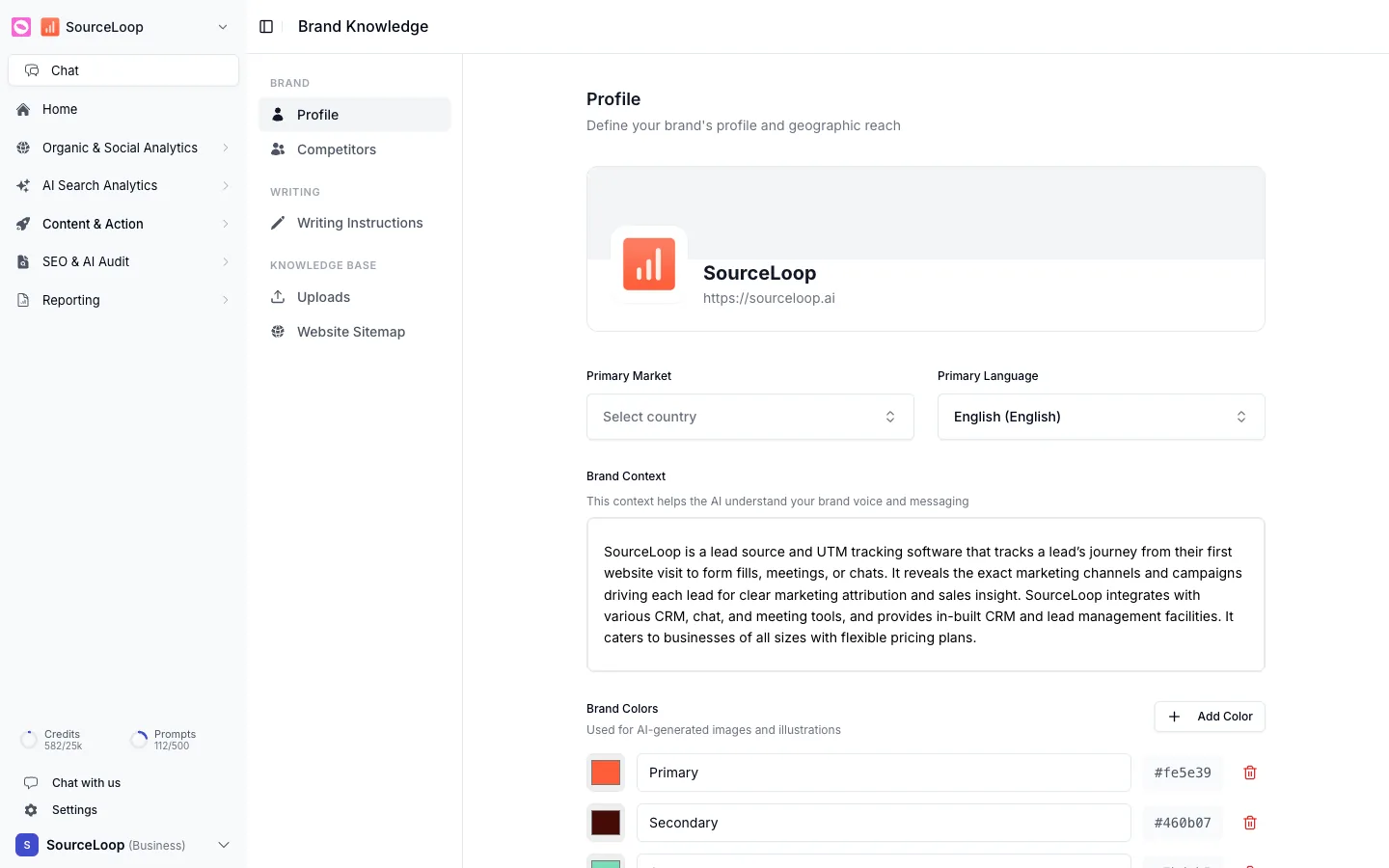
Task: Expand Reporting chevron
Action: pyautogui.click(x=226, y=300)
